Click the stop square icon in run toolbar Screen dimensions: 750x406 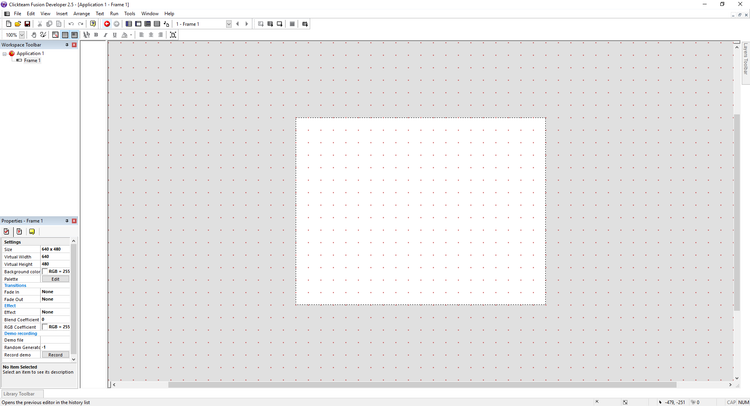pos(292,24)
